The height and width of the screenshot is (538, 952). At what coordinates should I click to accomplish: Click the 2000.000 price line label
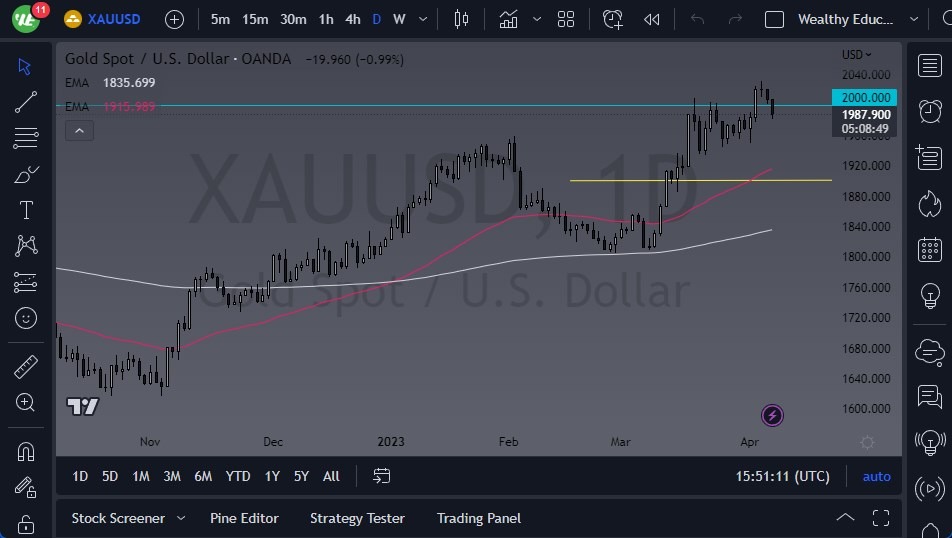(865, 97)
